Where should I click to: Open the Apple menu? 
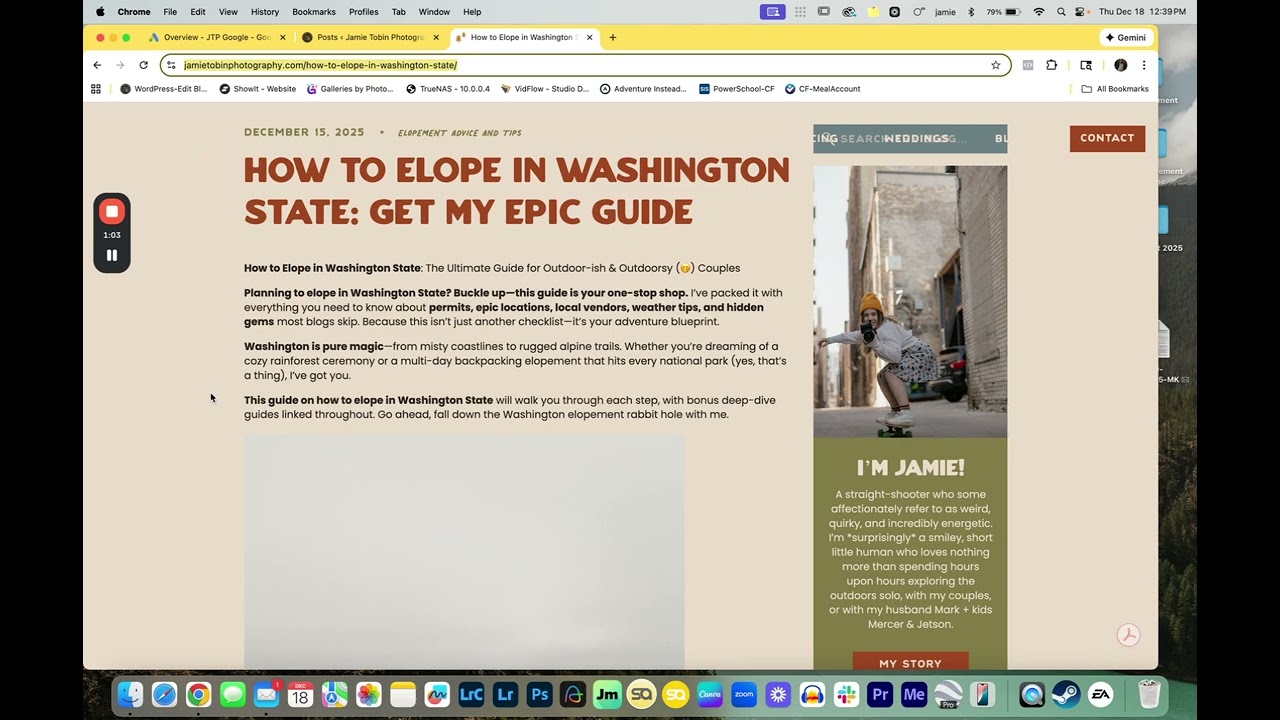(x=100, y=12)
